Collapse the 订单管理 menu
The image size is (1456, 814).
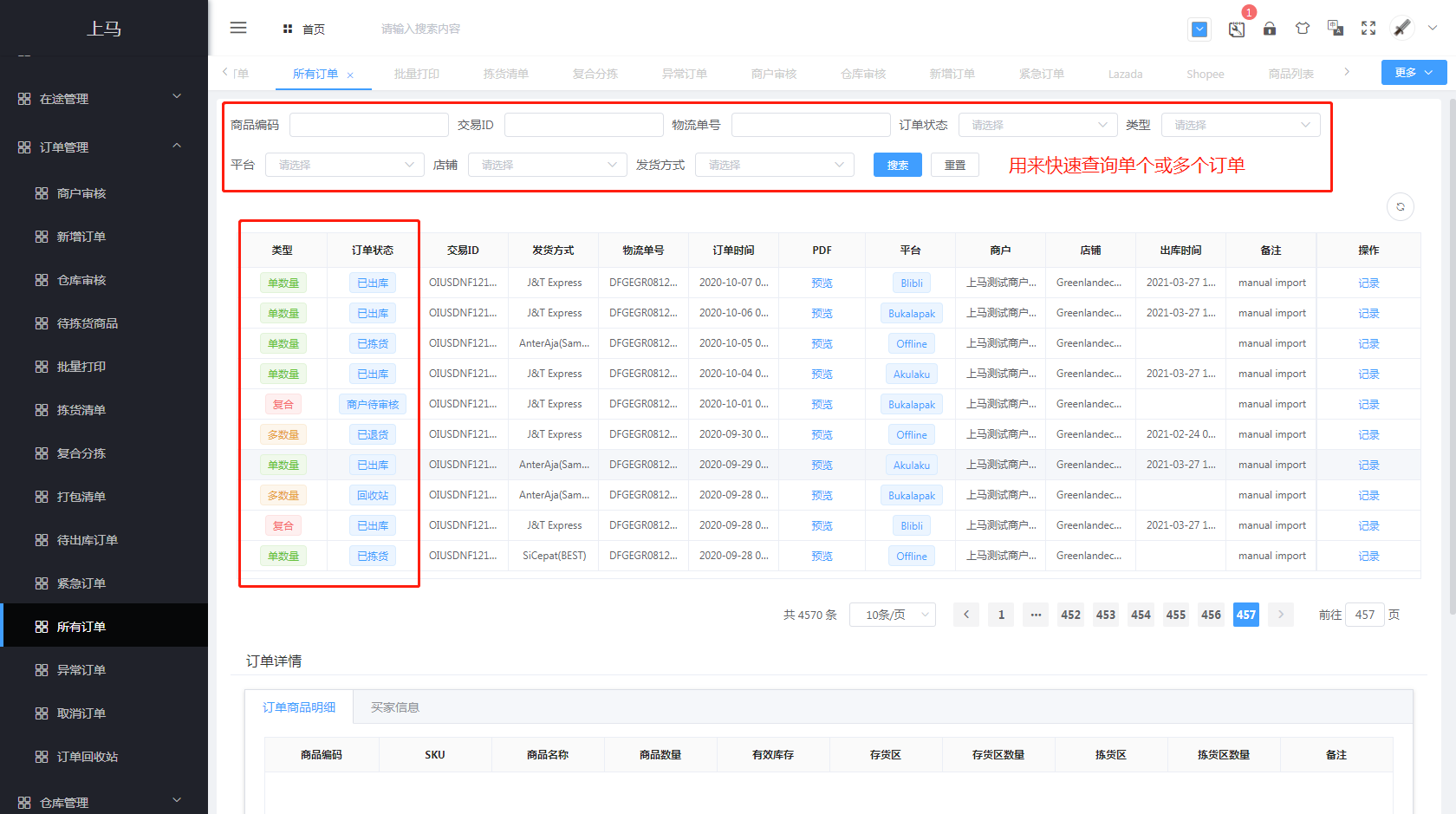(x=177, y=146)
